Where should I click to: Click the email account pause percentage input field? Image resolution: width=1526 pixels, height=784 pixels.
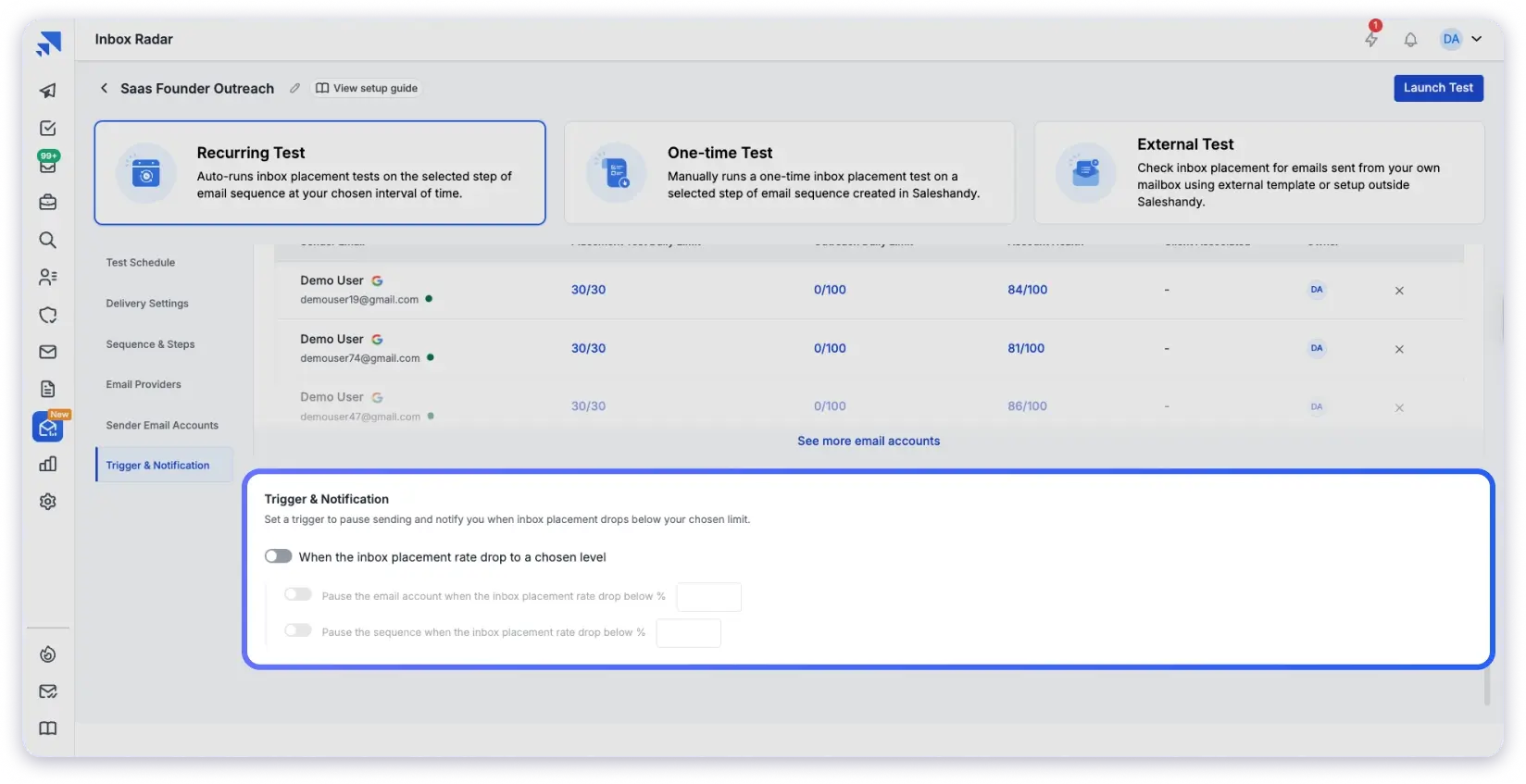(708, 597)
